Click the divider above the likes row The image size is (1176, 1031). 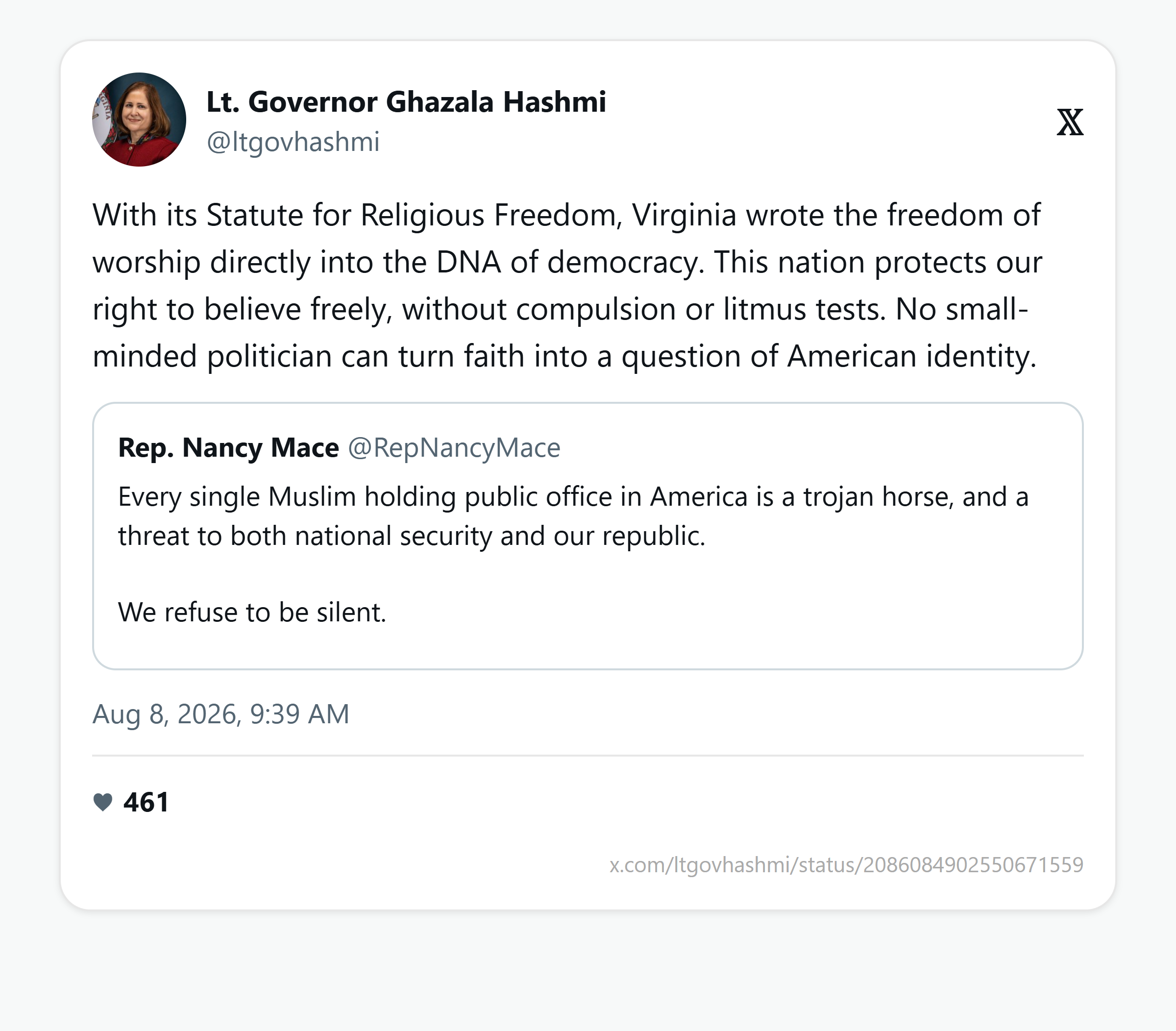(x=588, y=756)
